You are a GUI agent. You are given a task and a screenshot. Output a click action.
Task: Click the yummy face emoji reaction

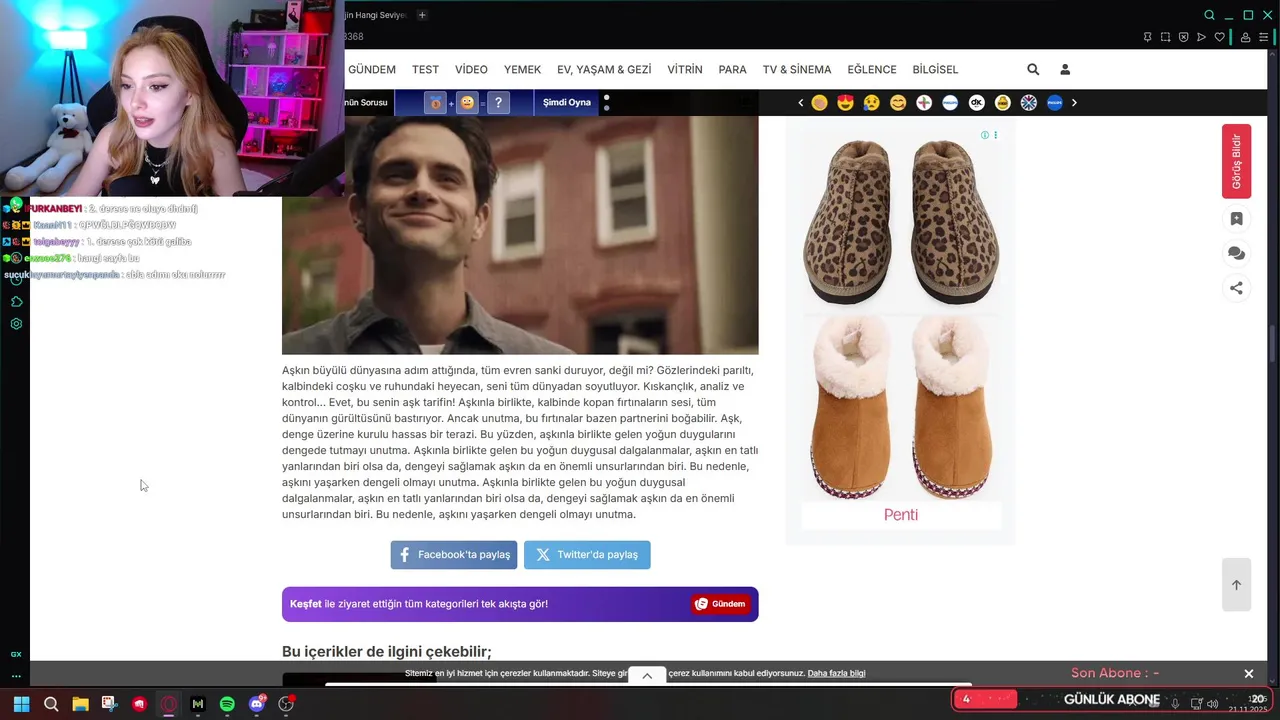(x=898, y=102)
